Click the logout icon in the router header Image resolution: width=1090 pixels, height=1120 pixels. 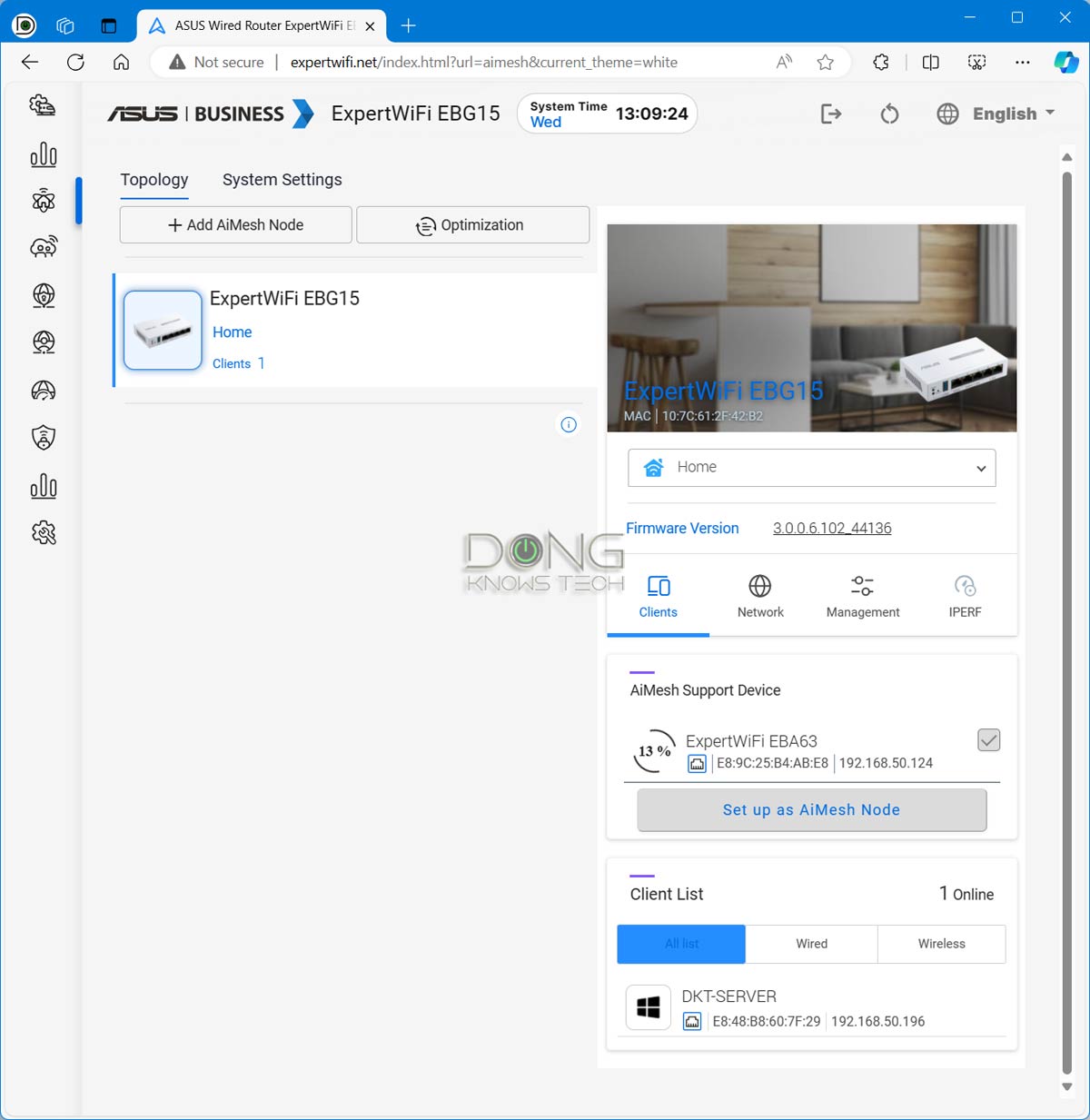pos(830,114)
